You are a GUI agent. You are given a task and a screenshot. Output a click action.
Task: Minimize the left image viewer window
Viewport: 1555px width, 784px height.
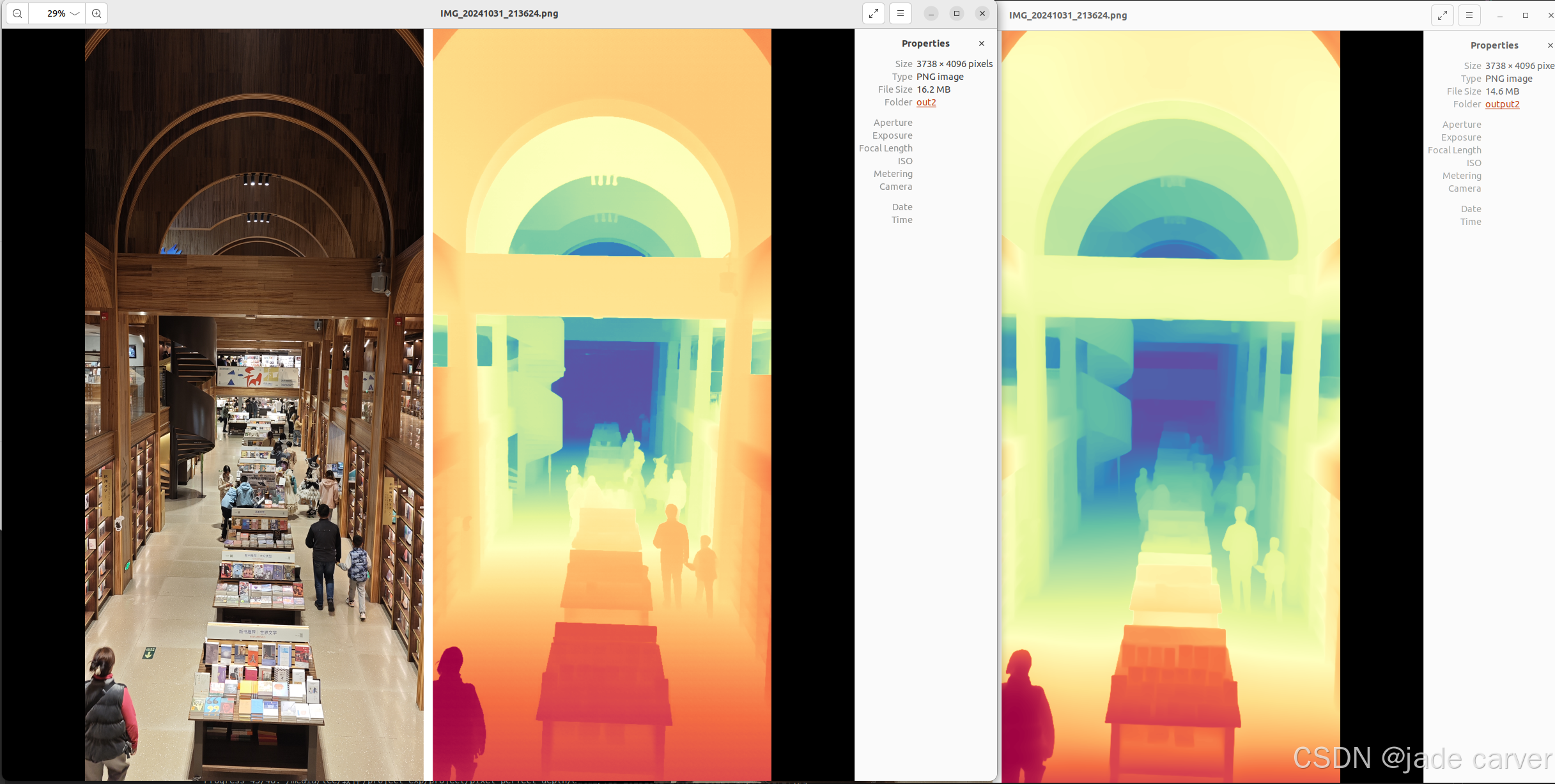[931, 13]
